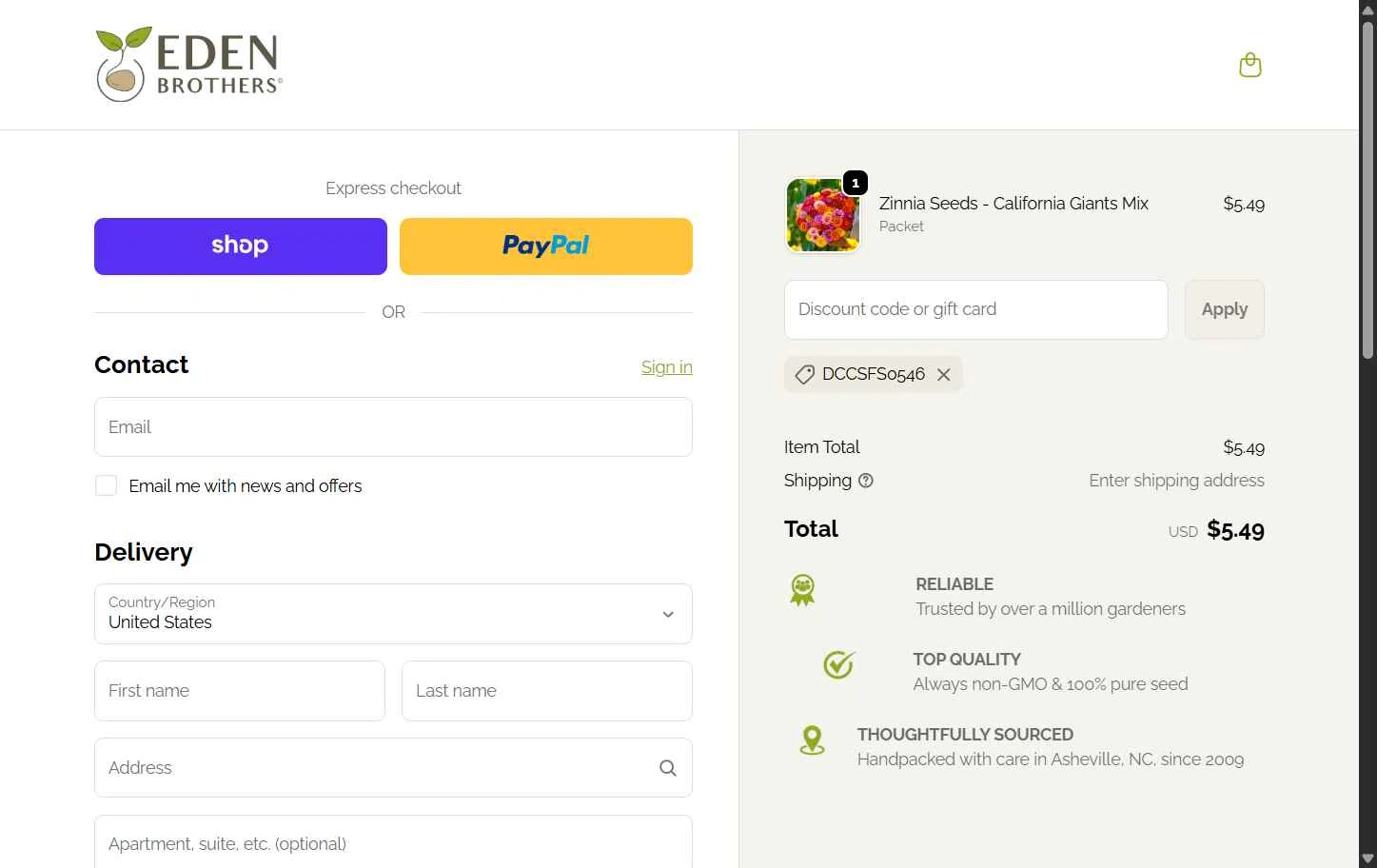Click the Top Quality checkmark icon
Image resolution: width=1377 pixels, height=868 pixels.
(x=838, y=664)
